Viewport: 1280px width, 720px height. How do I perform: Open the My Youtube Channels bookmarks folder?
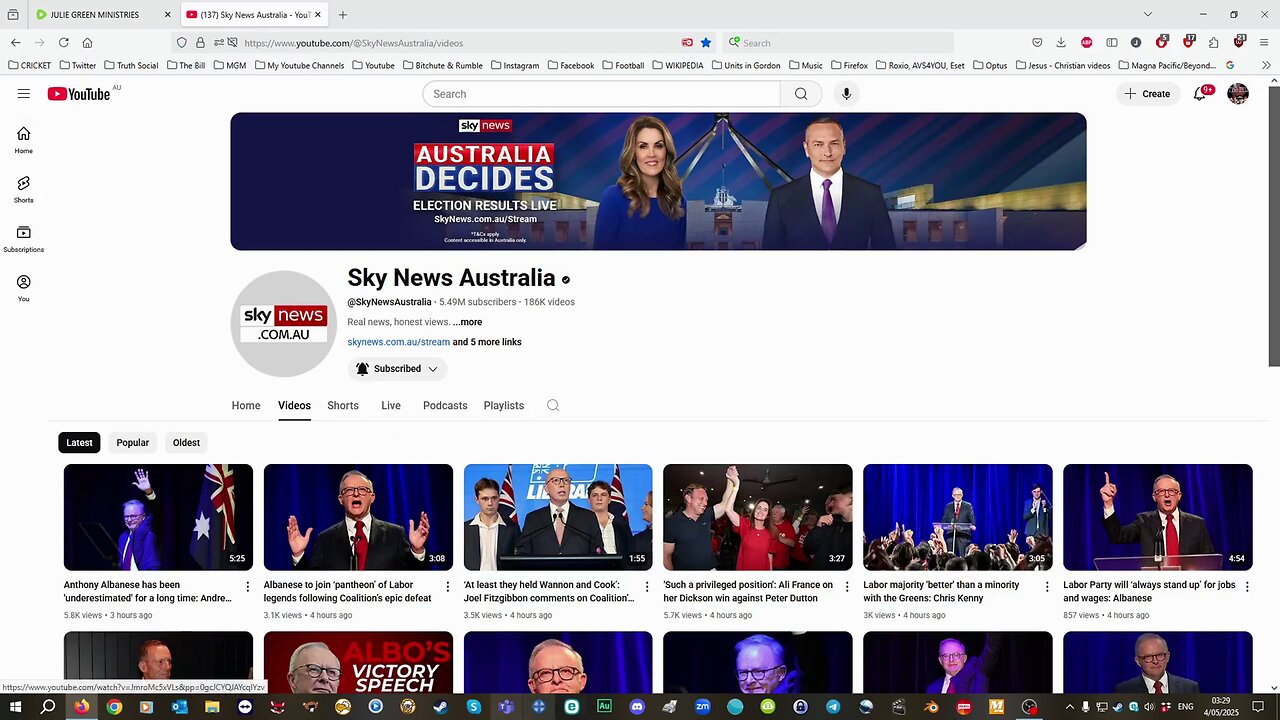click(x=299, y=66)
